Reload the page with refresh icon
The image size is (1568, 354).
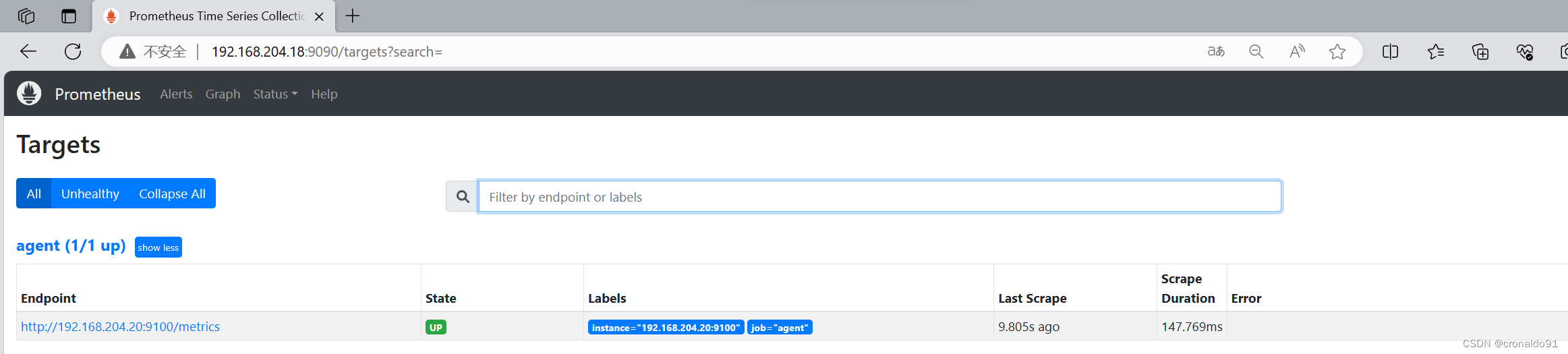click(x=73, y=51)
